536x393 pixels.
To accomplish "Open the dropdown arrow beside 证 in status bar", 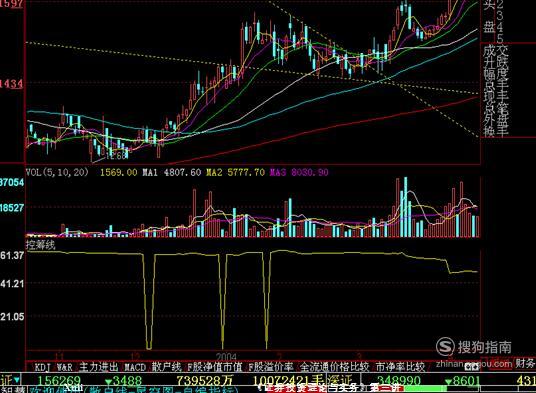I will 16,380.
